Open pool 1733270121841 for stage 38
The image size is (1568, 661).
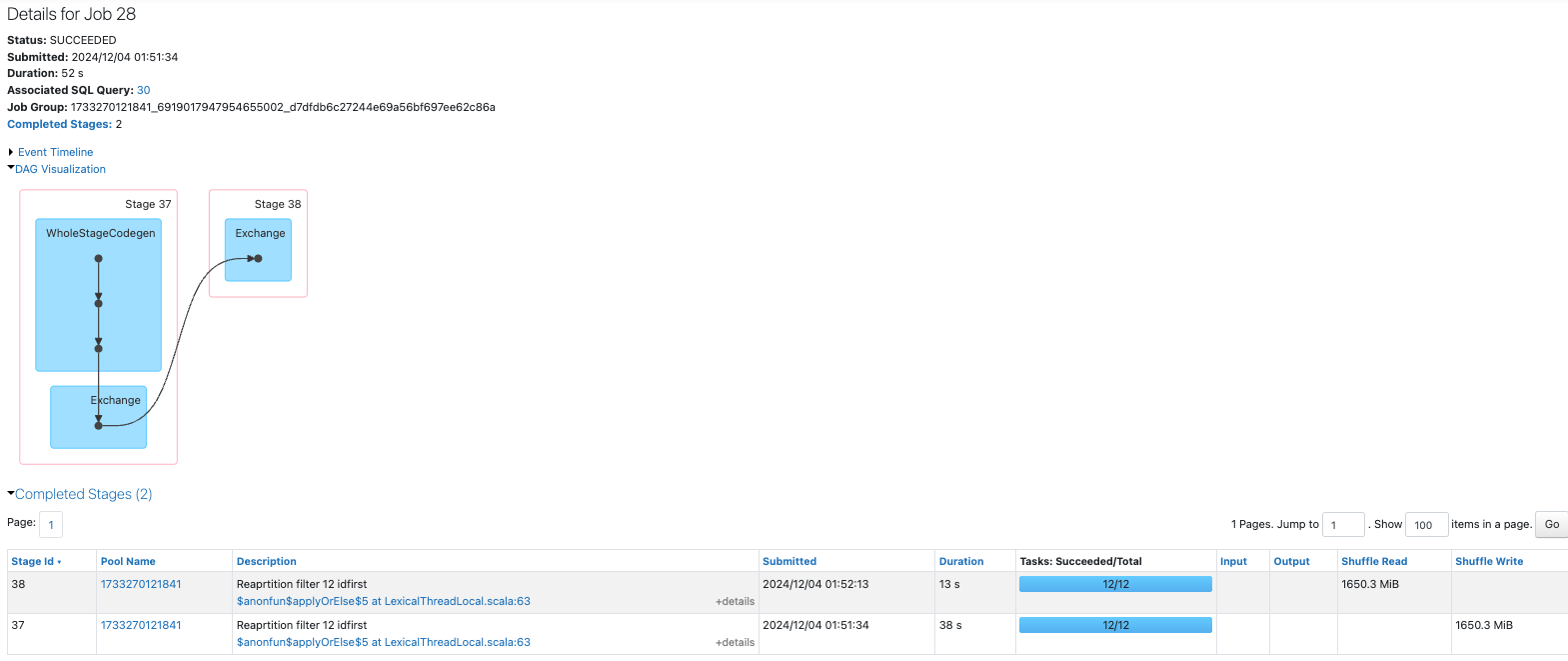[x=141, y=584]
